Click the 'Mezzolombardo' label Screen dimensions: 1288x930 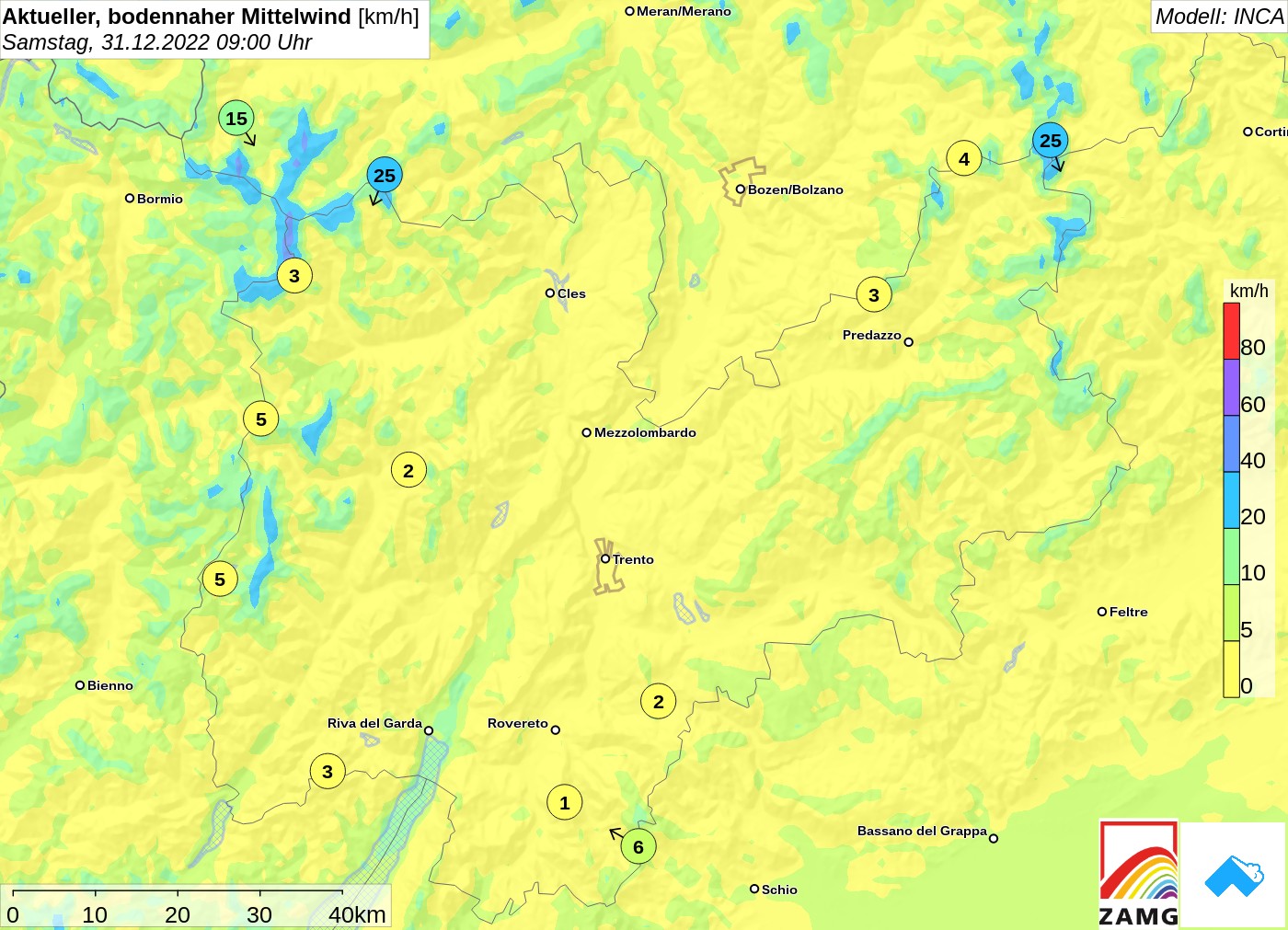click(645, 432)
